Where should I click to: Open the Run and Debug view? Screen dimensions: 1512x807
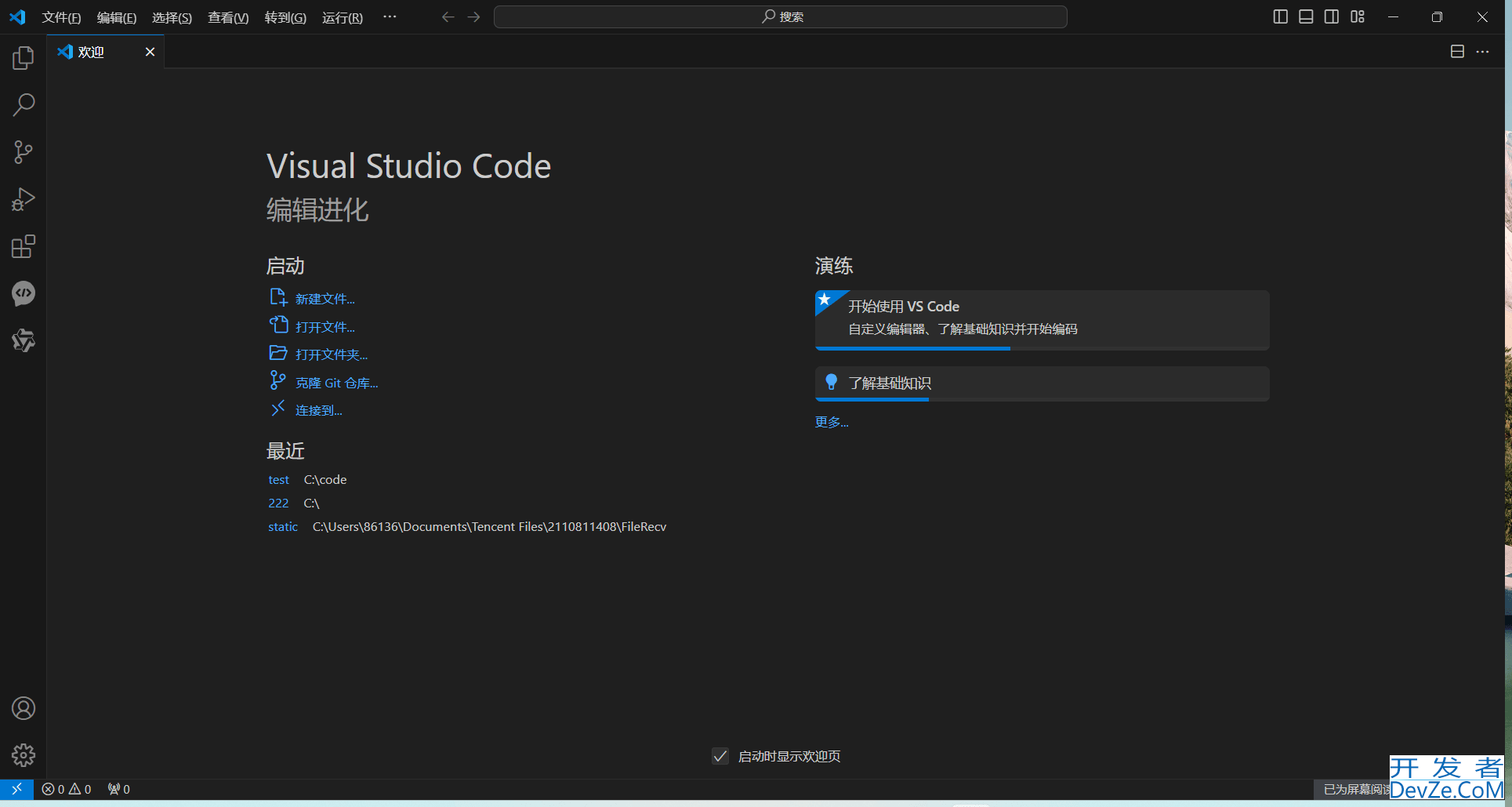click(24, 199)
